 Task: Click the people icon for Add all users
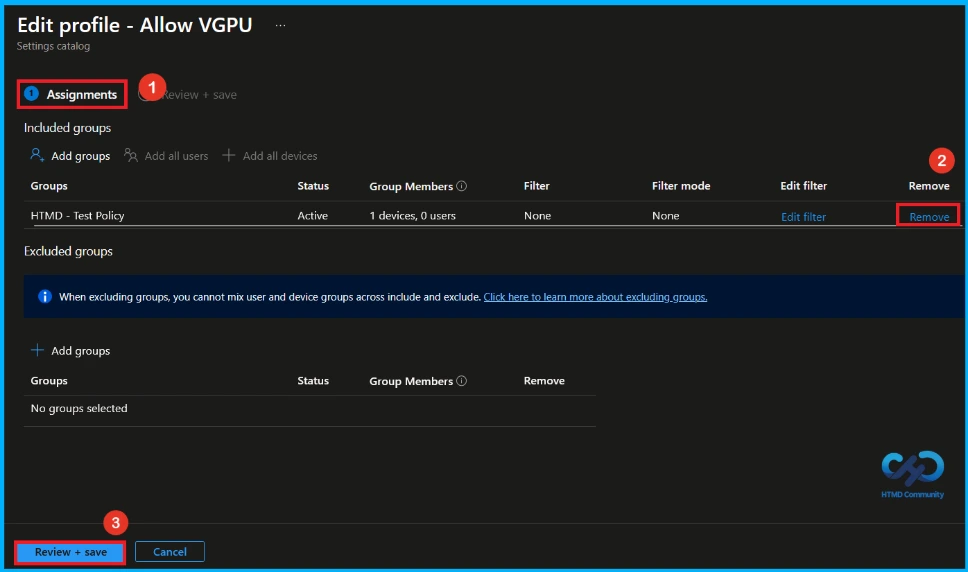pos(130,155)
